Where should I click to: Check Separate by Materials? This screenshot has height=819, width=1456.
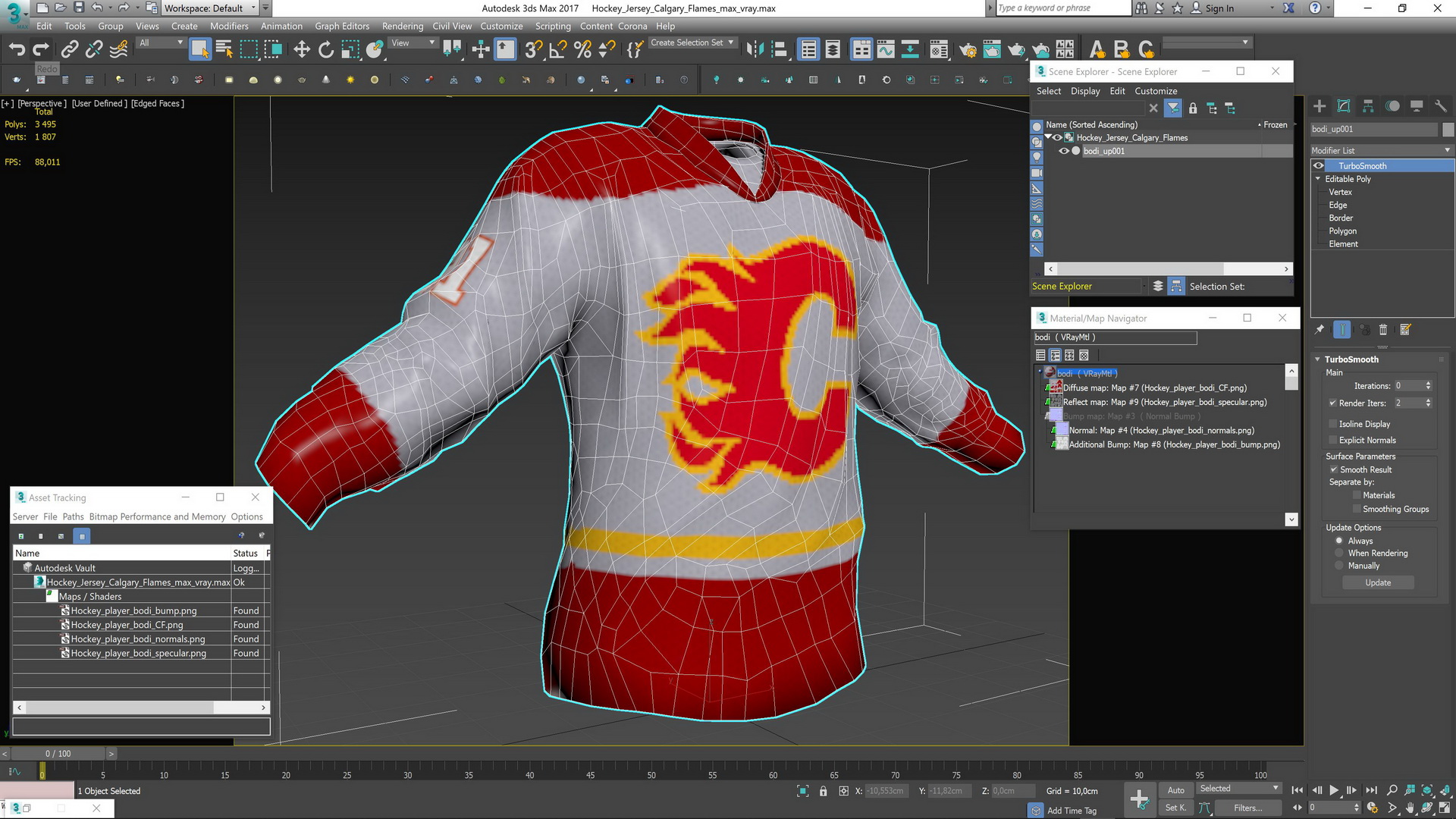click(1357, 495)
